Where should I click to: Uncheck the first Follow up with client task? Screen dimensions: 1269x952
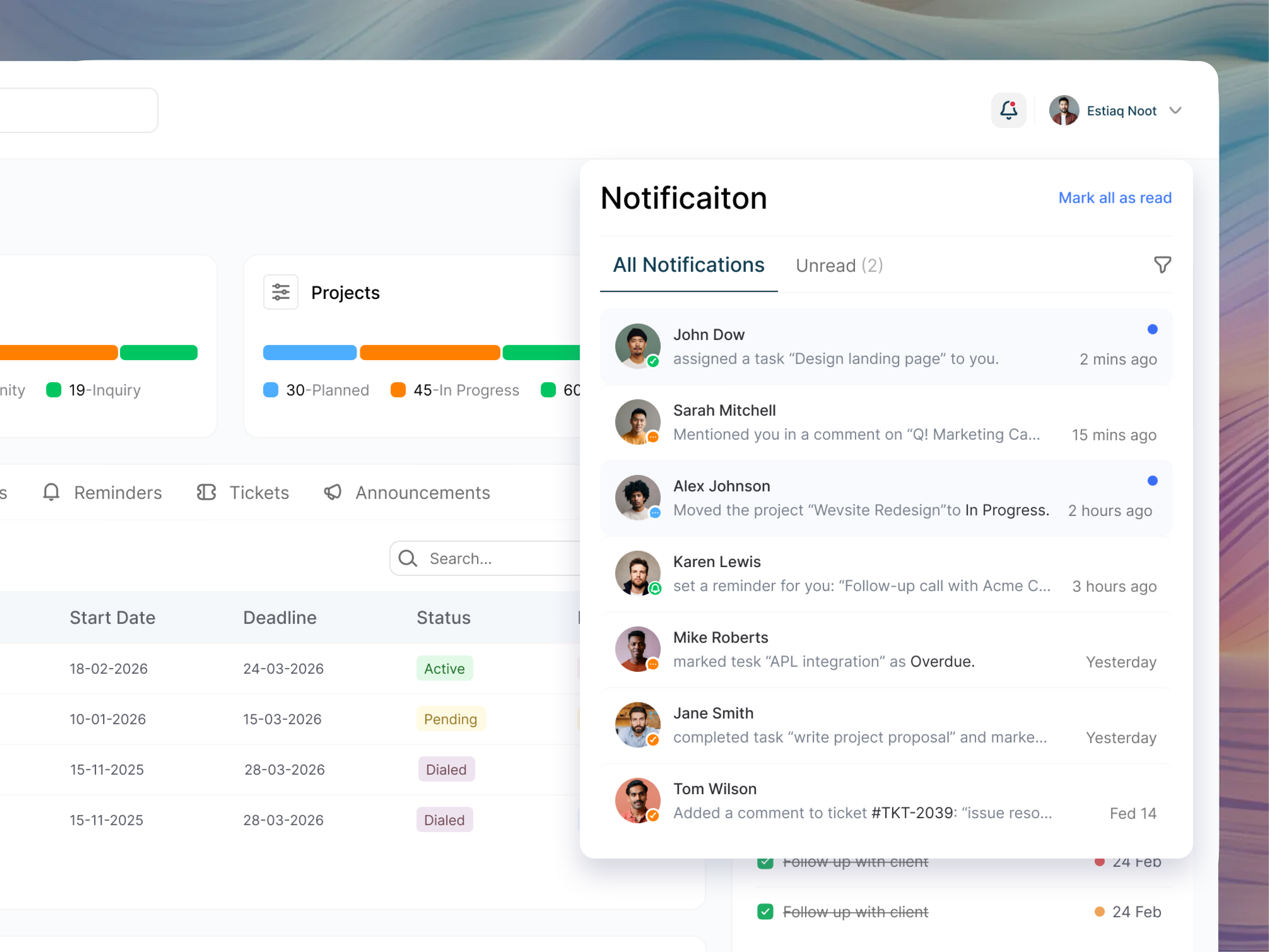coord(765,861)
